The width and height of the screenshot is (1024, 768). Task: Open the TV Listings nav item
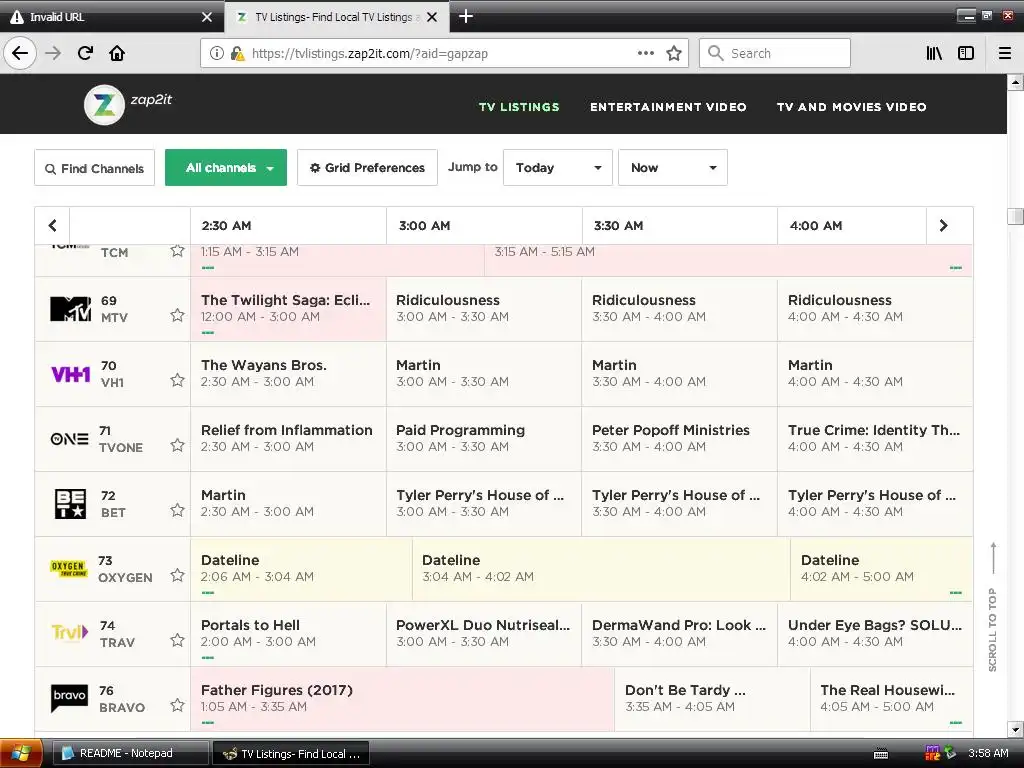coord(519,107)
